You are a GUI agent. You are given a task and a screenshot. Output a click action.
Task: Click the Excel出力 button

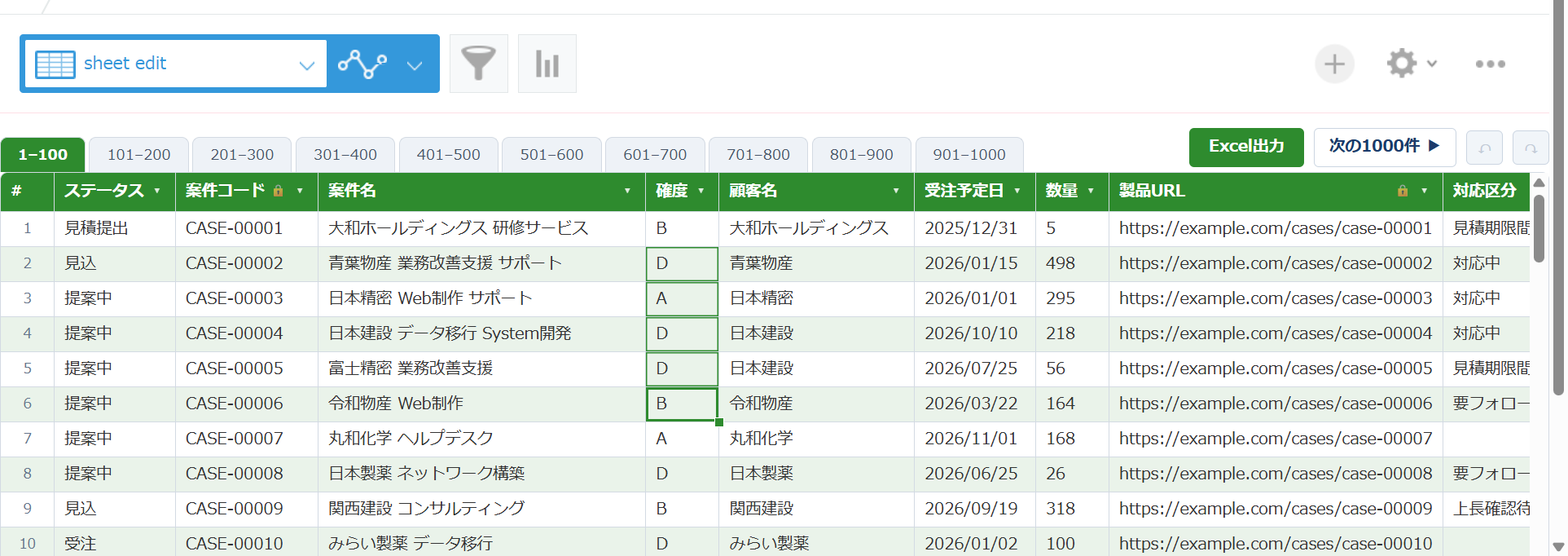pos(1246,147)
